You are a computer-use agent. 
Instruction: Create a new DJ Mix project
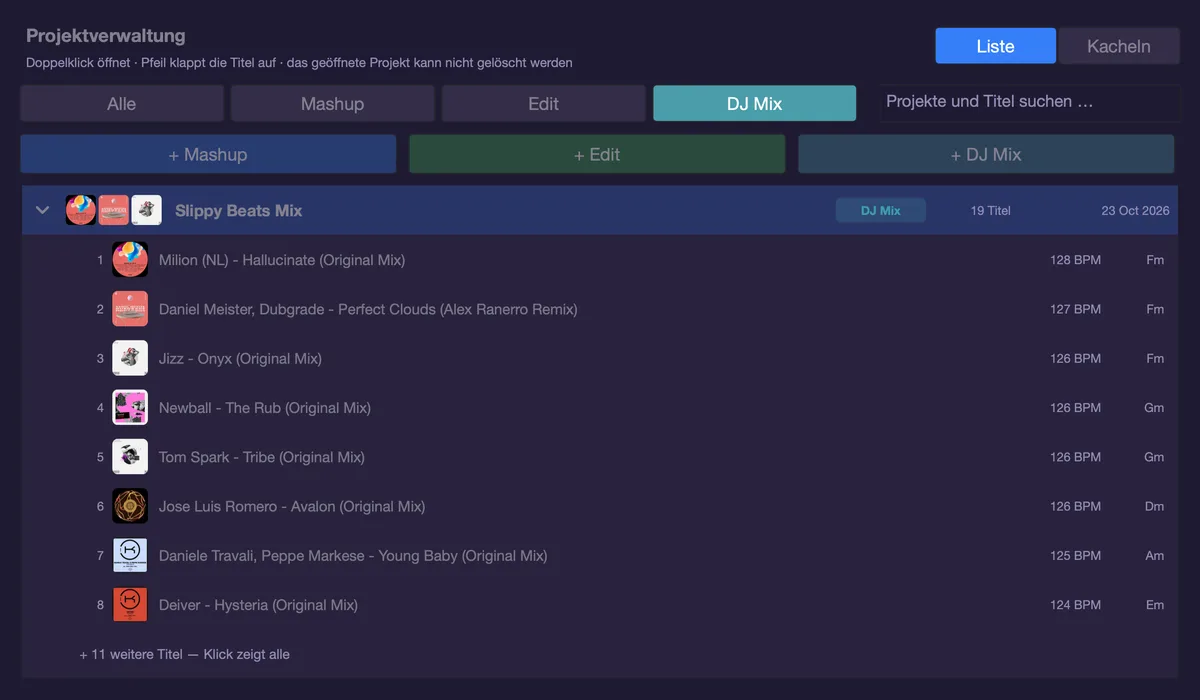click(x=986, y=154)
